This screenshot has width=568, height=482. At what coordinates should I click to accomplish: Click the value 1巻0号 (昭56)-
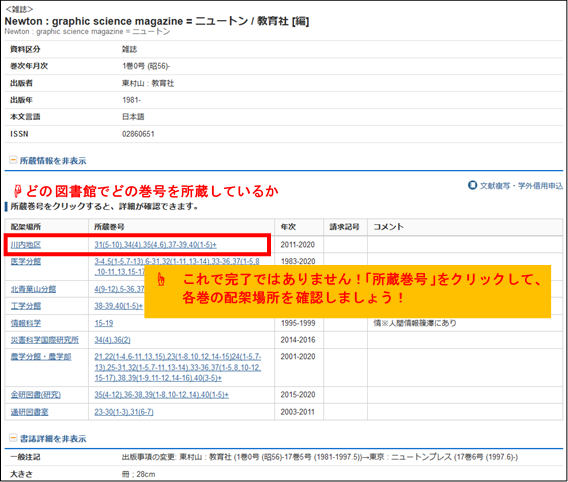146,66
